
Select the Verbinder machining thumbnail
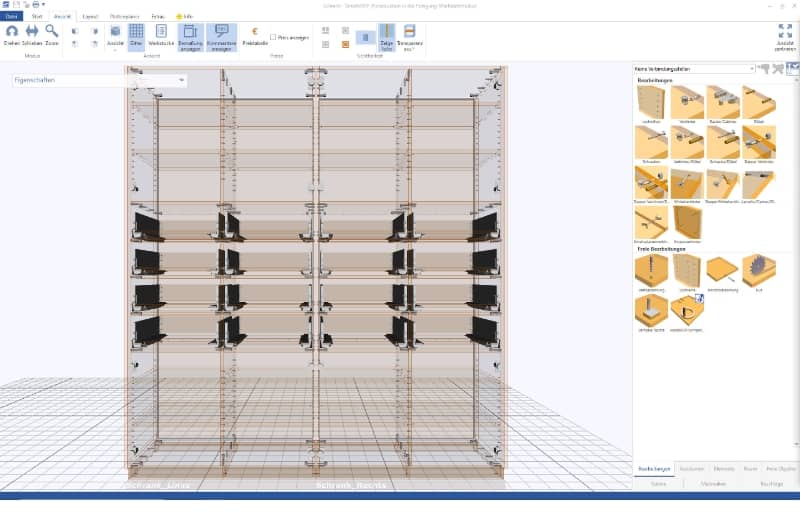(x=687, y=105)
